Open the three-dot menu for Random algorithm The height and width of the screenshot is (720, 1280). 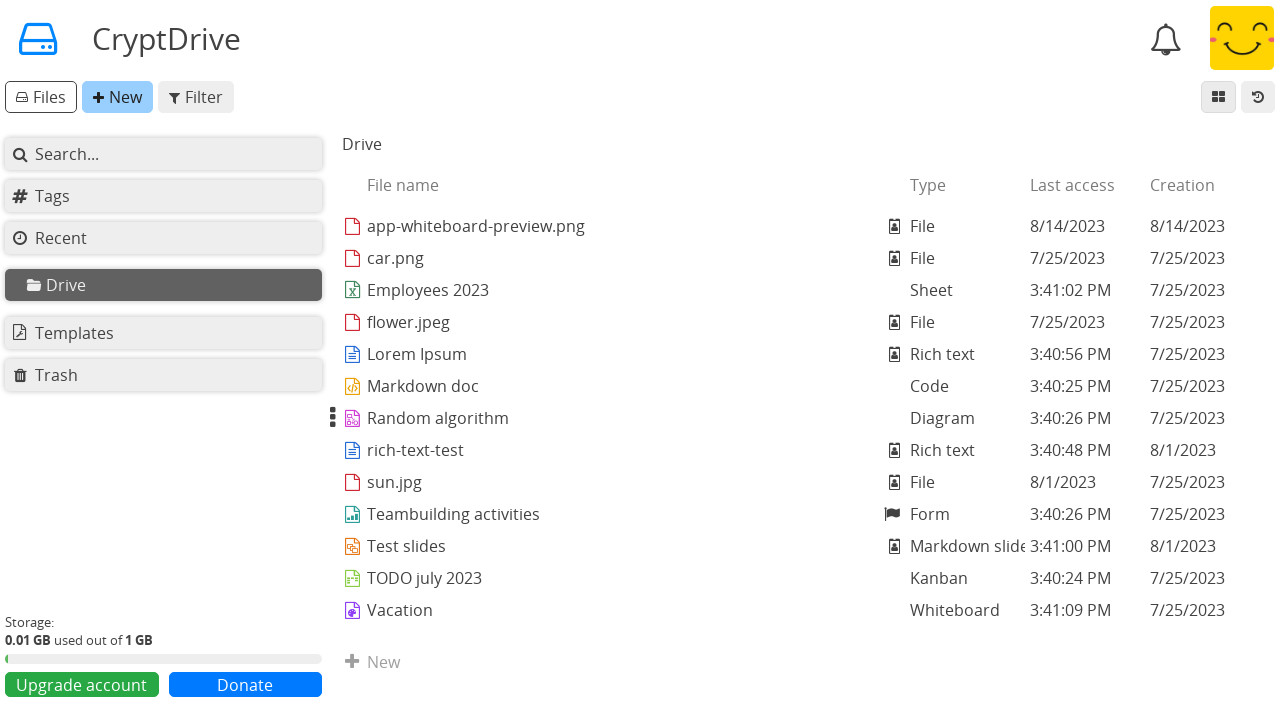(333, 417)
